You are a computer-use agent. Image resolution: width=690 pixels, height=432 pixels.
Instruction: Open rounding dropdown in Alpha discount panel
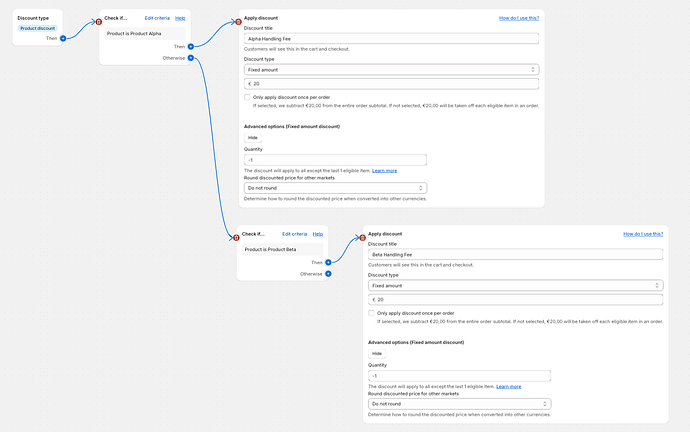pyautogui.click(x=335, y=188)
